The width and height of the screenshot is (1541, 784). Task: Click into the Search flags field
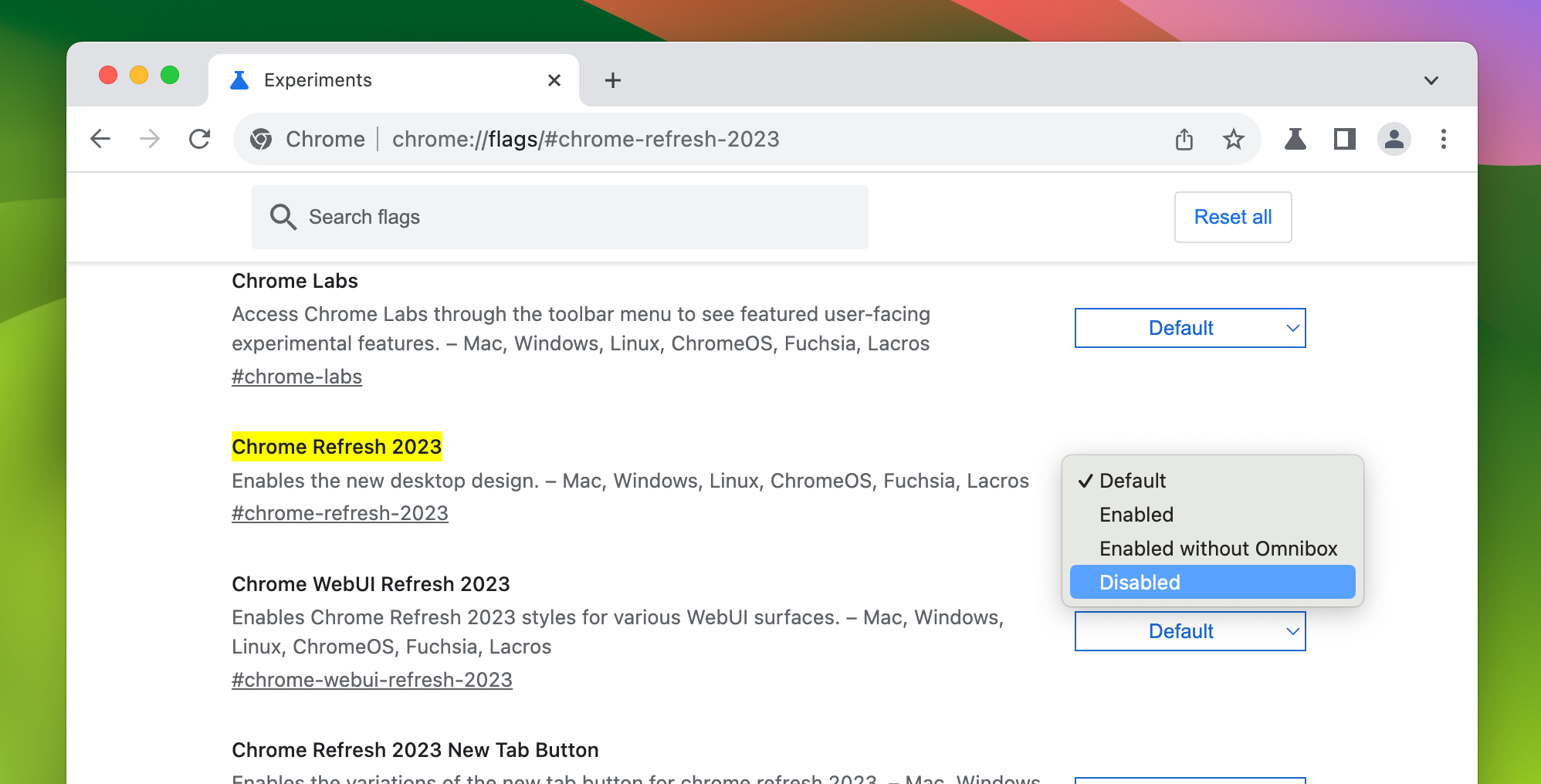[x=560, y=217]
